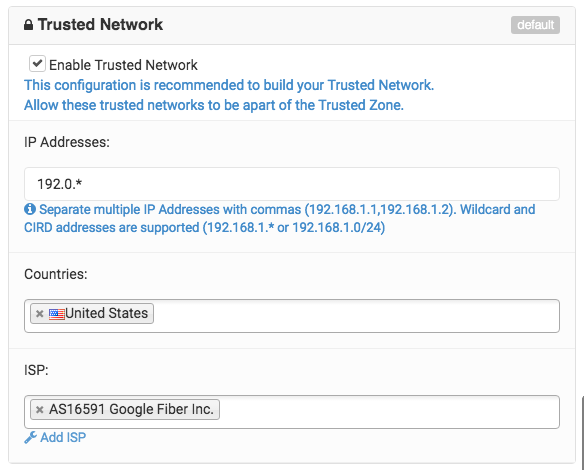Screen dimensions: 584x470
Task: Click the wrench icon next to Add ISP
Action: coord(30,437)
